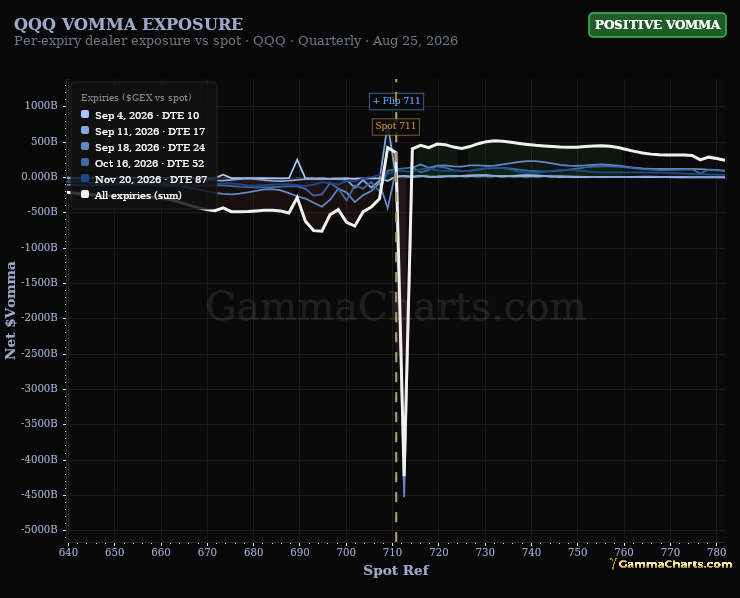
Task: Click the '+ Flip 711' annotation label
Action: tap(396, 101)
